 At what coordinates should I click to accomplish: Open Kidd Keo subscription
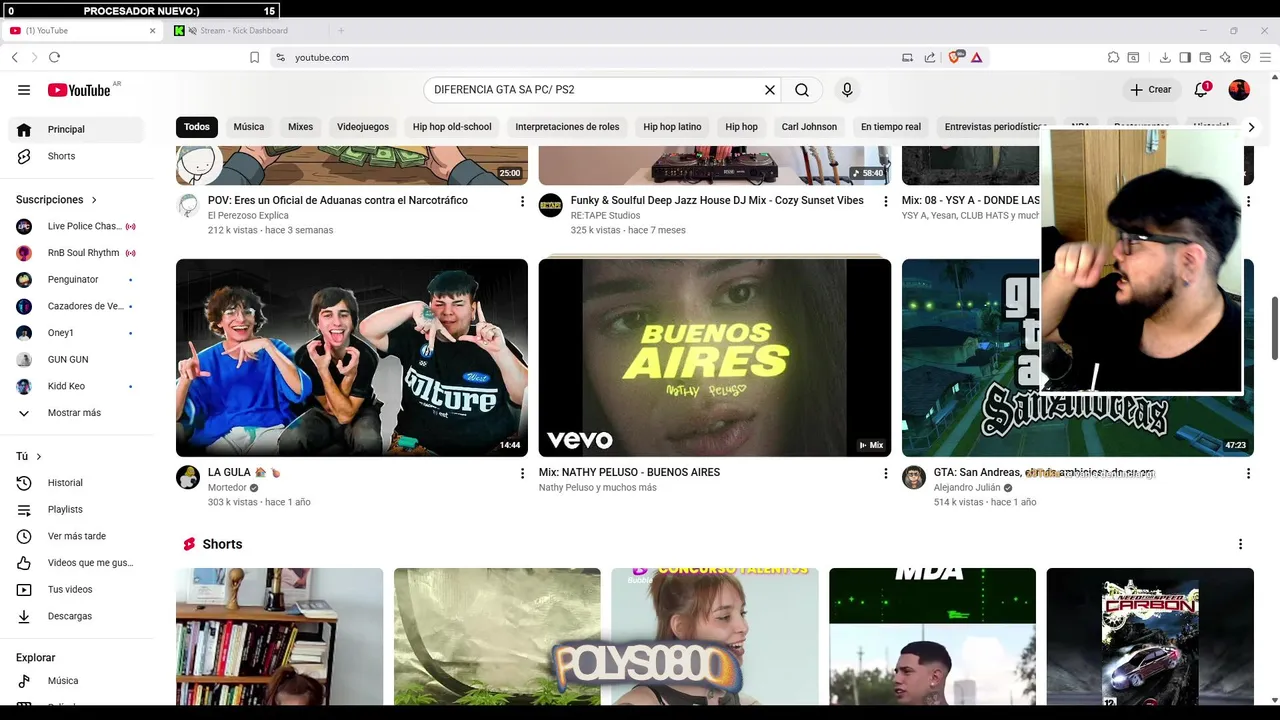point(76,386)
